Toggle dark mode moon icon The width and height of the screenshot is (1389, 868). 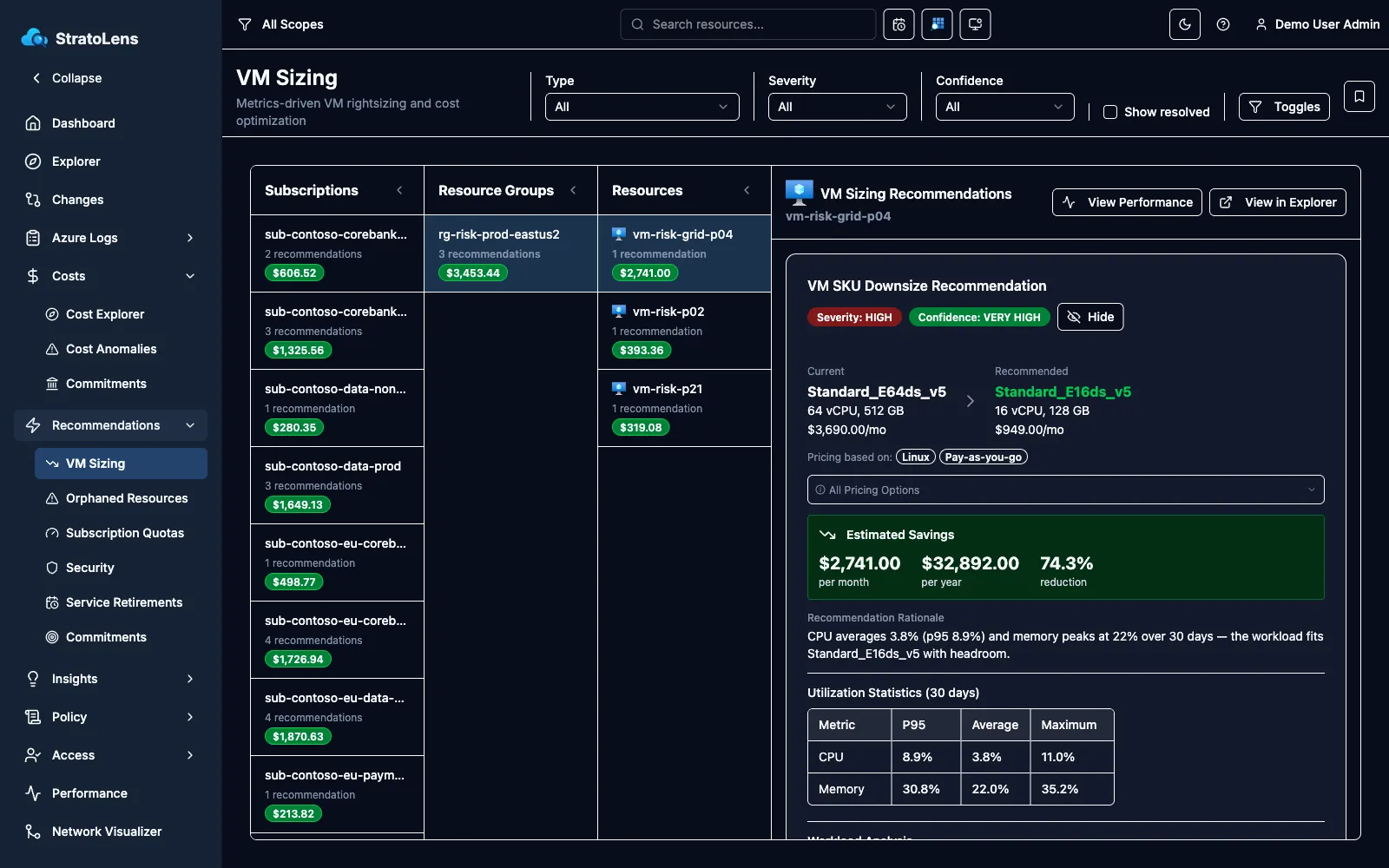click(x=1185, y=24)
